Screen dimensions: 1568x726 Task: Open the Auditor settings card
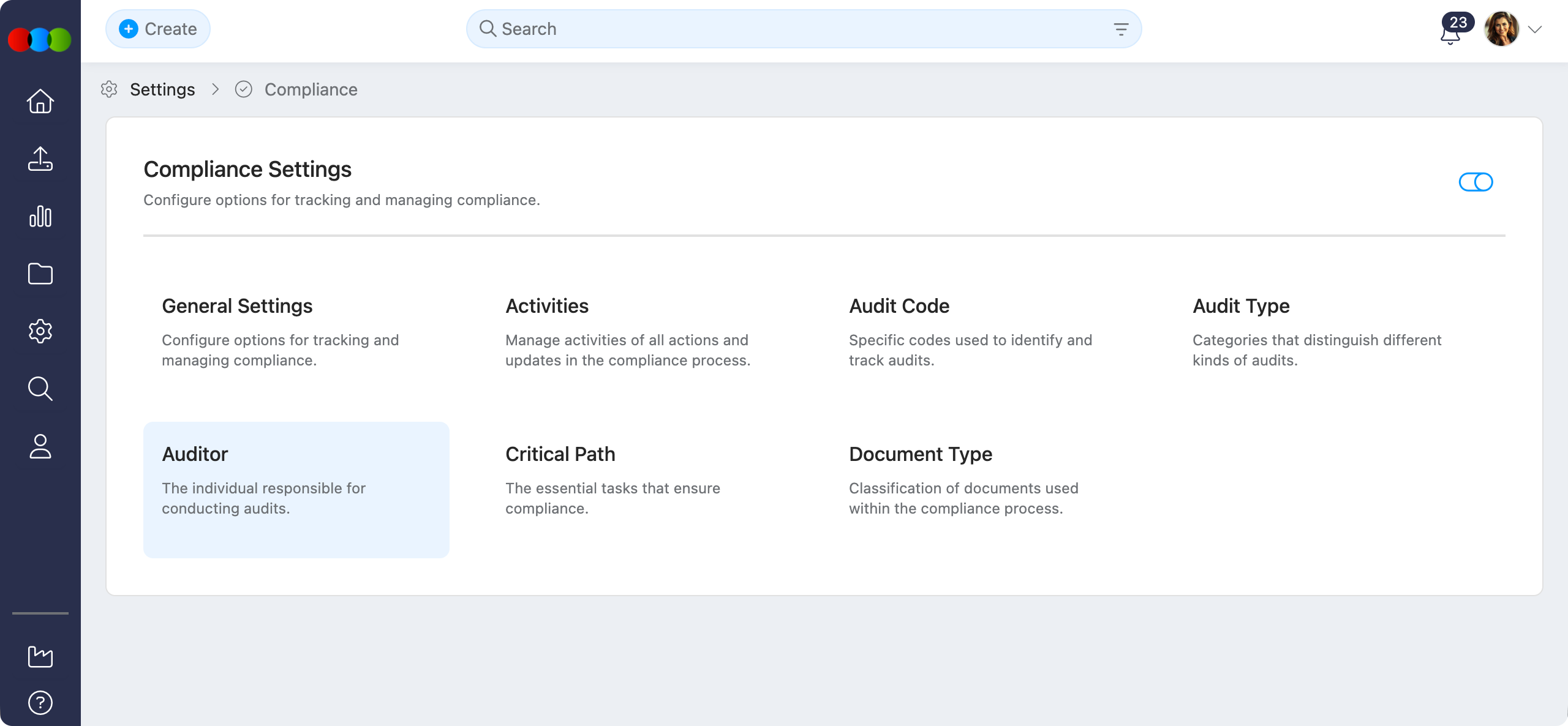[296, 489]
